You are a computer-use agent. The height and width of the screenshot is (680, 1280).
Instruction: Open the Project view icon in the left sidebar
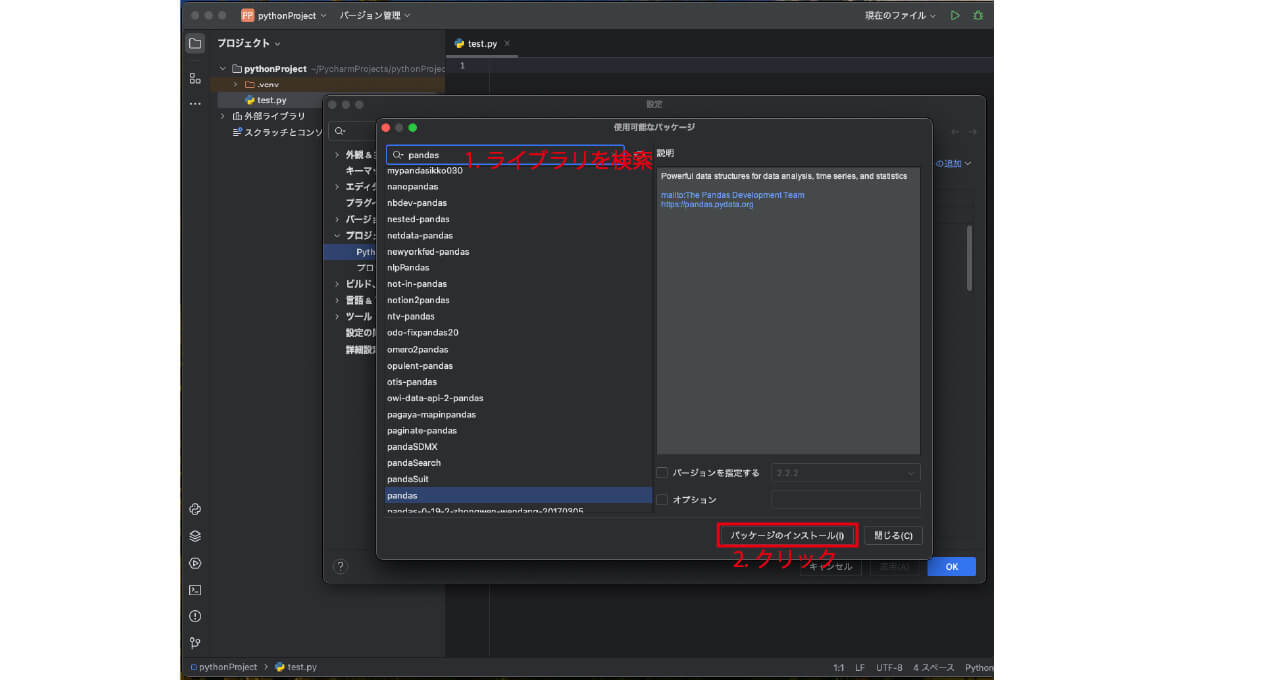coord(195,44)
